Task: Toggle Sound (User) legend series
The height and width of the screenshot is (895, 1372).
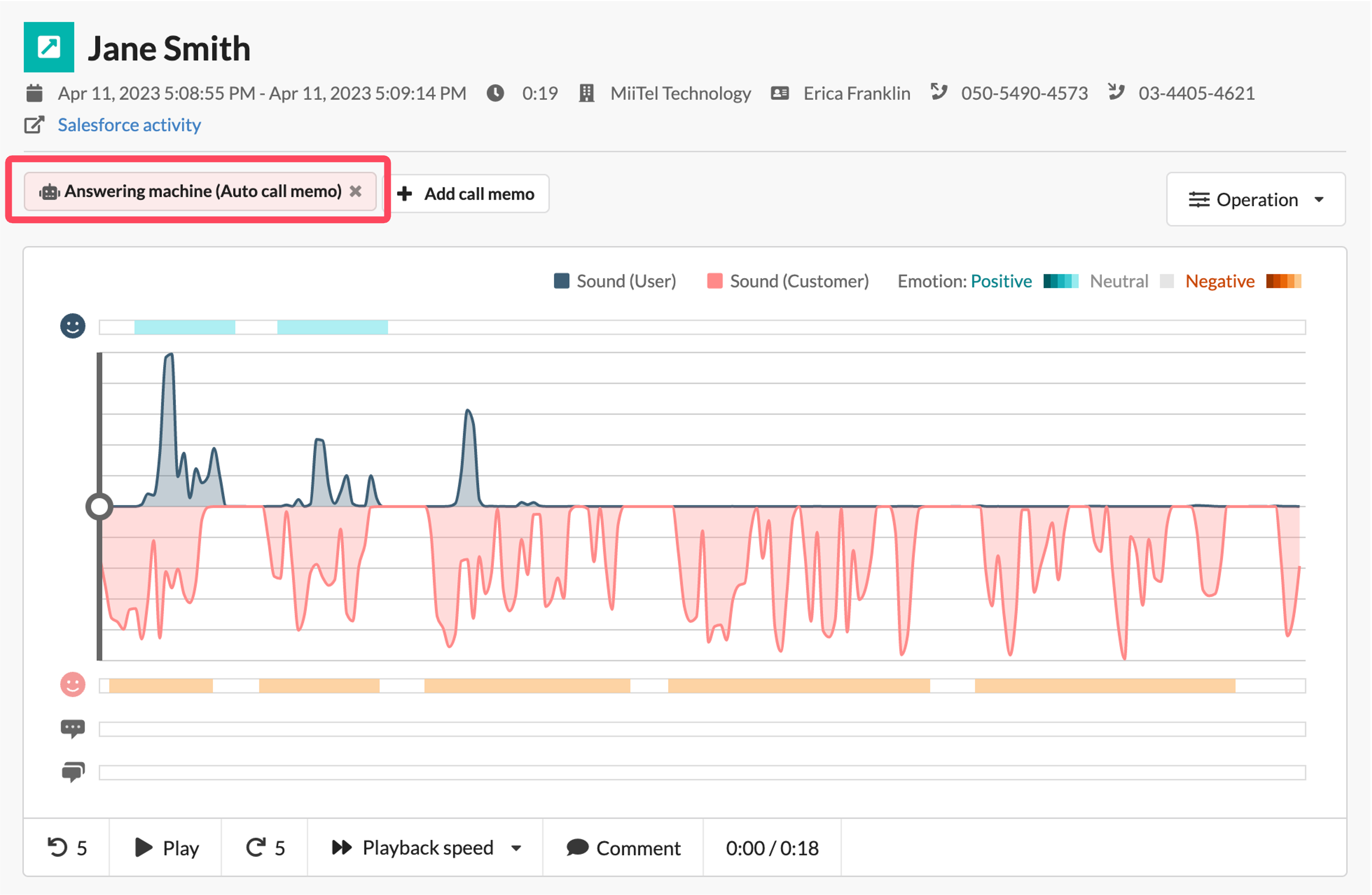Action: tap(614, 281)
